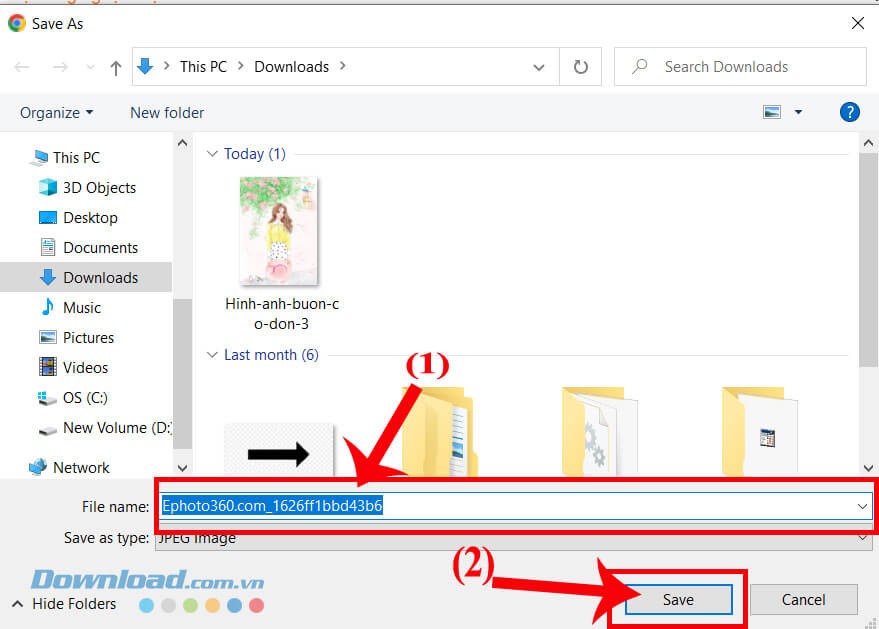Expand the File name history dropdown
Image resolution: width=879 pixels, height=629 pixels.
(862, 506)
